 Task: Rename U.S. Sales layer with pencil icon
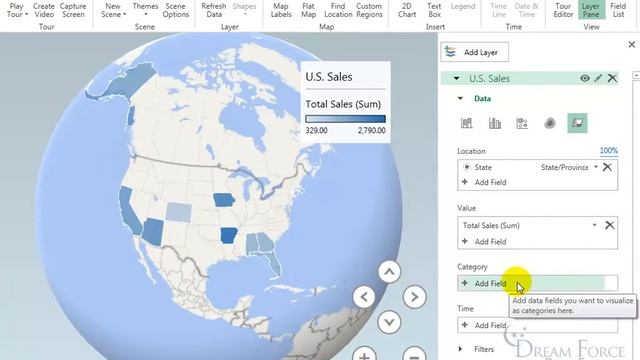pyautogui.click(x=598, y=78)
